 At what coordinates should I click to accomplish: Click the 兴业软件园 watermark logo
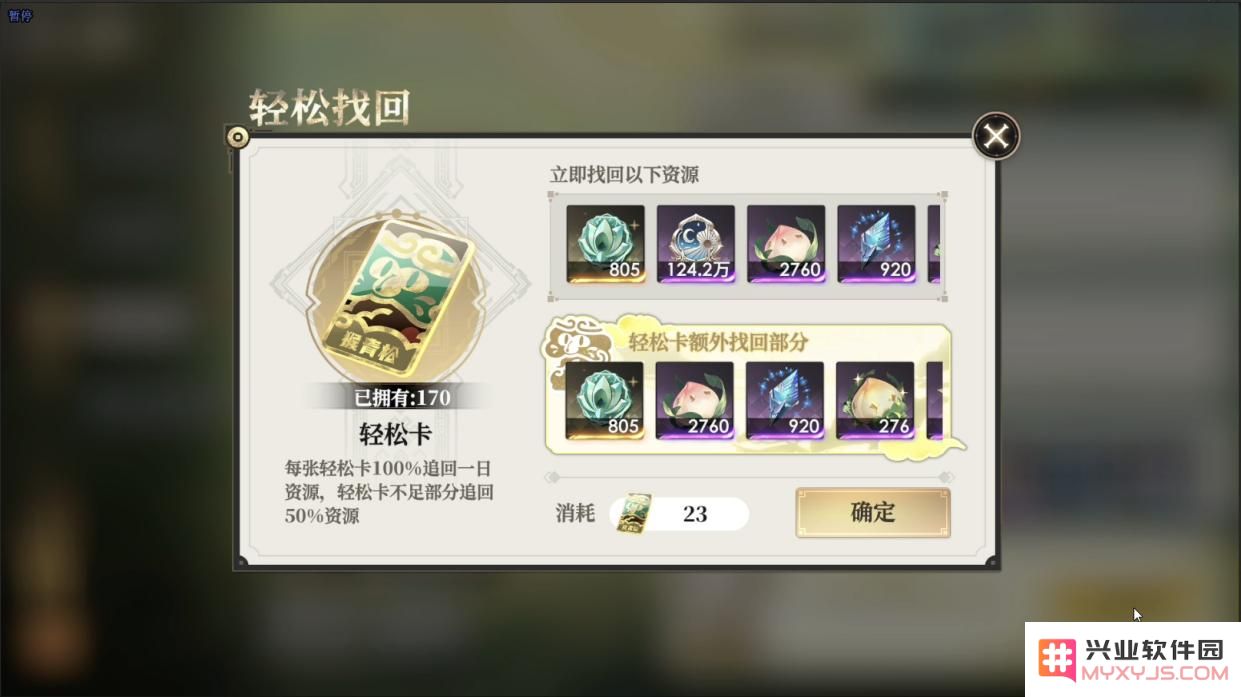1133,659
